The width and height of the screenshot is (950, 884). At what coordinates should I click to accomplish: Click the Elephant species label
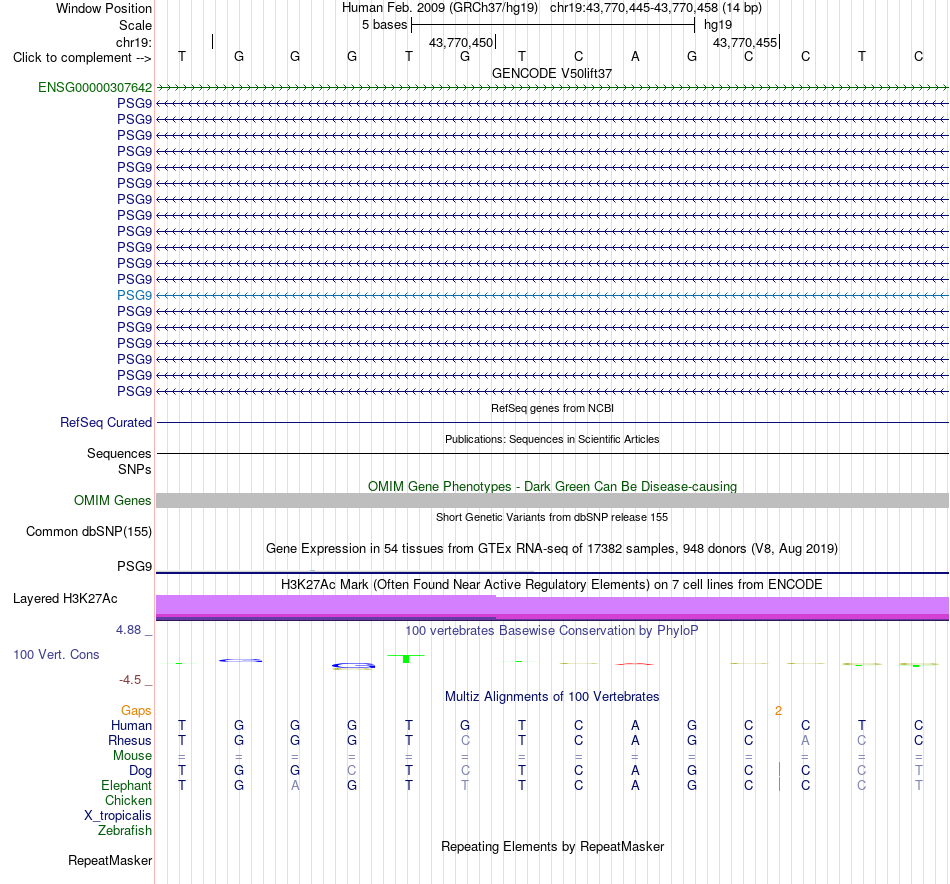coord(127,786)
